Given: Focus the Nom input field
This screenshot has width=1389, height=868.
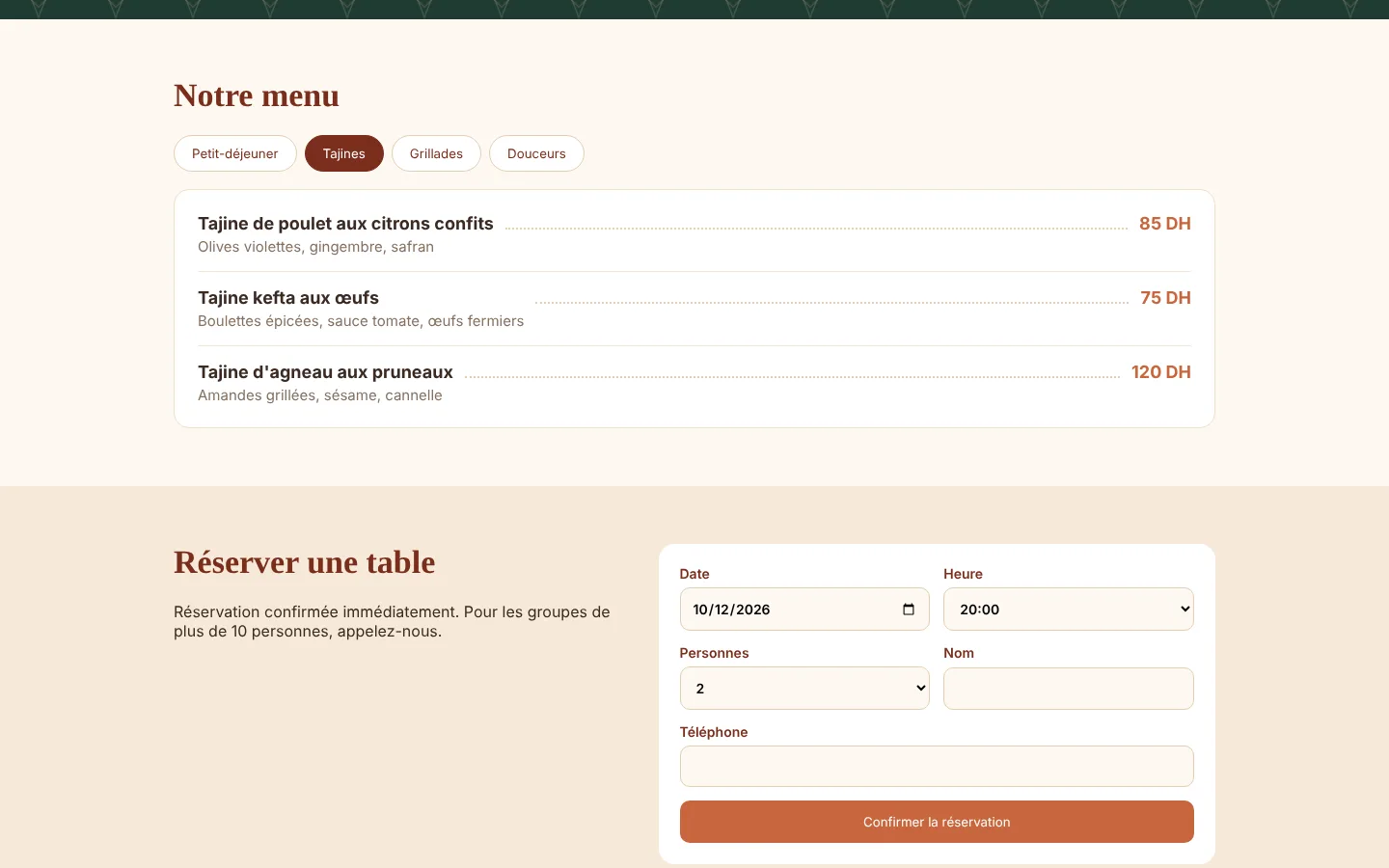Looking at the screenshot, I should (1069, 689).
